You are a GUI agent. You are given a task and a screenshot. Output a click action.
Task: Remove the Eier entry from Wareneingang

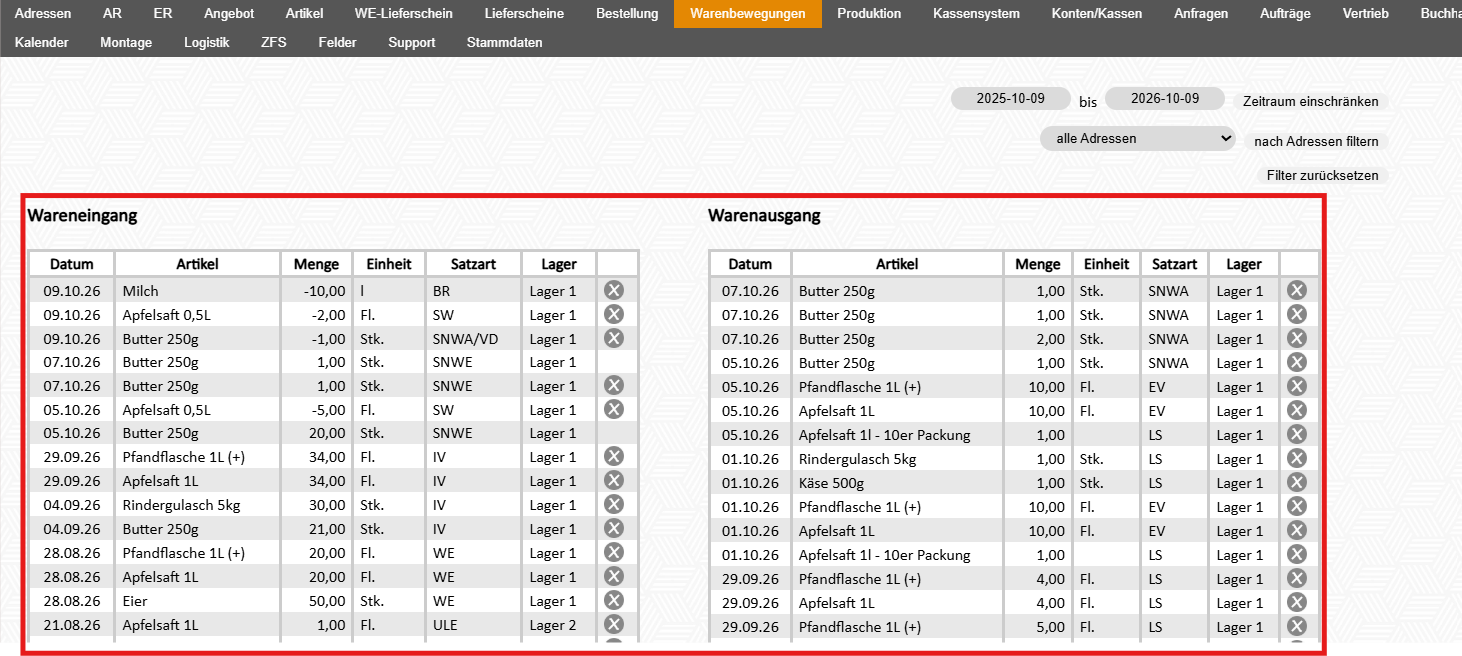tap(614, 601)
